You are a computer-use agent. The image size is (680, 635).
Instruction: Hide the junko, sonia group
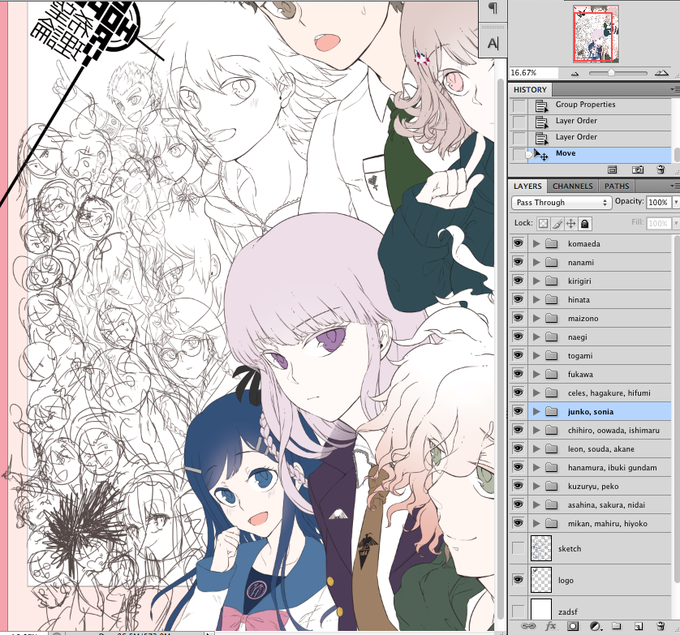[518, 411]
